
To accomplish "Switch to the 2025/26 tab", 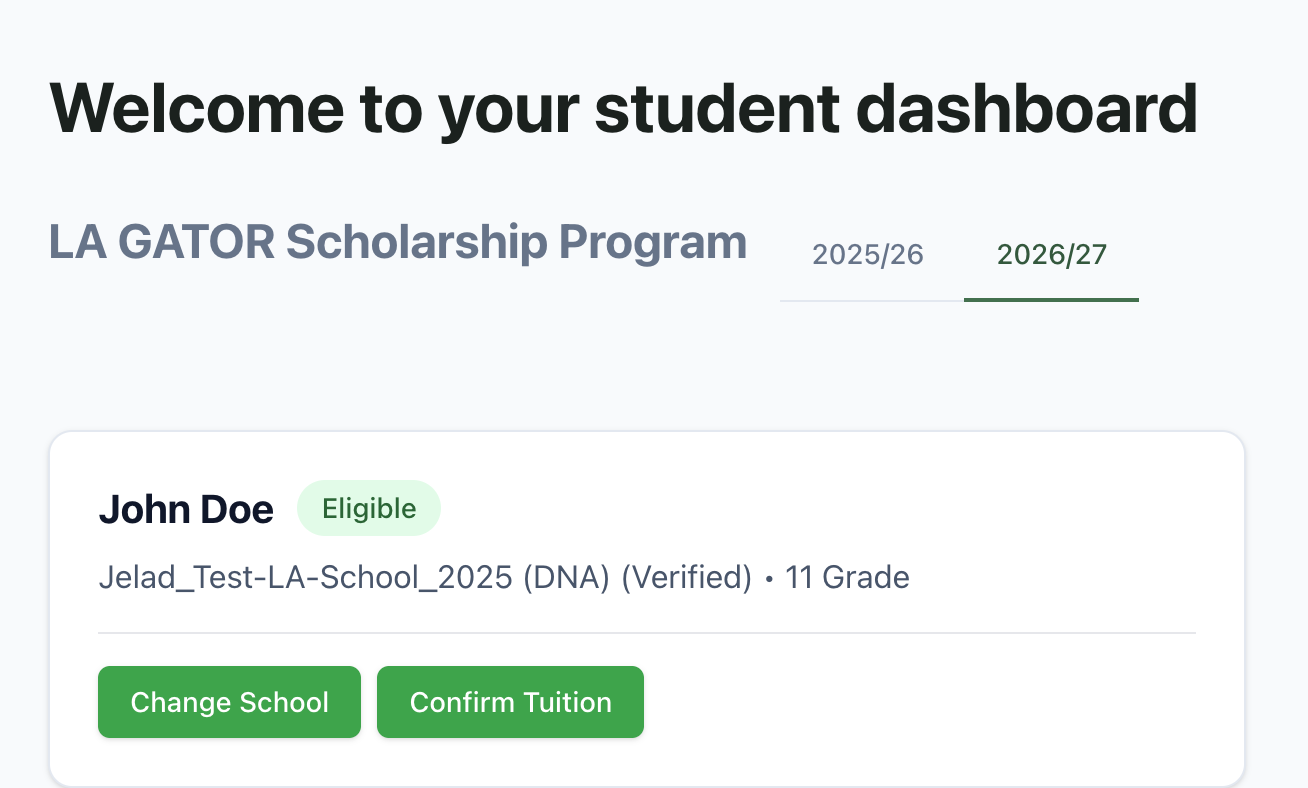I will coord(867,255).
